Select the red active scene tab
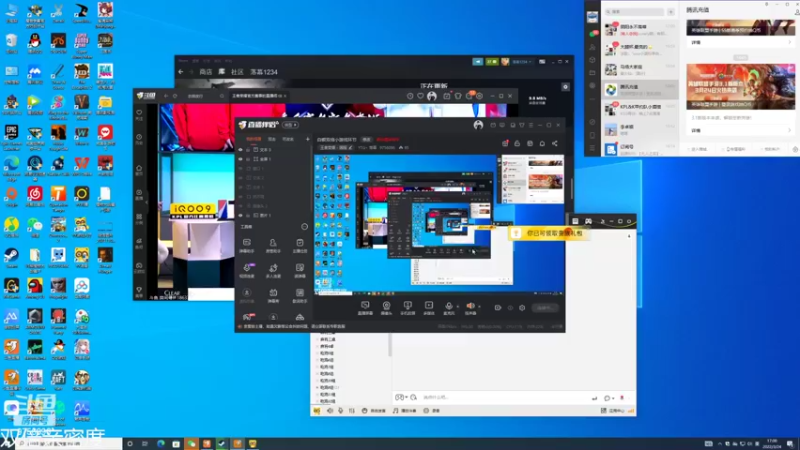Screen dimensions: 800x450 pyautogui.click(x=254, y=139)
